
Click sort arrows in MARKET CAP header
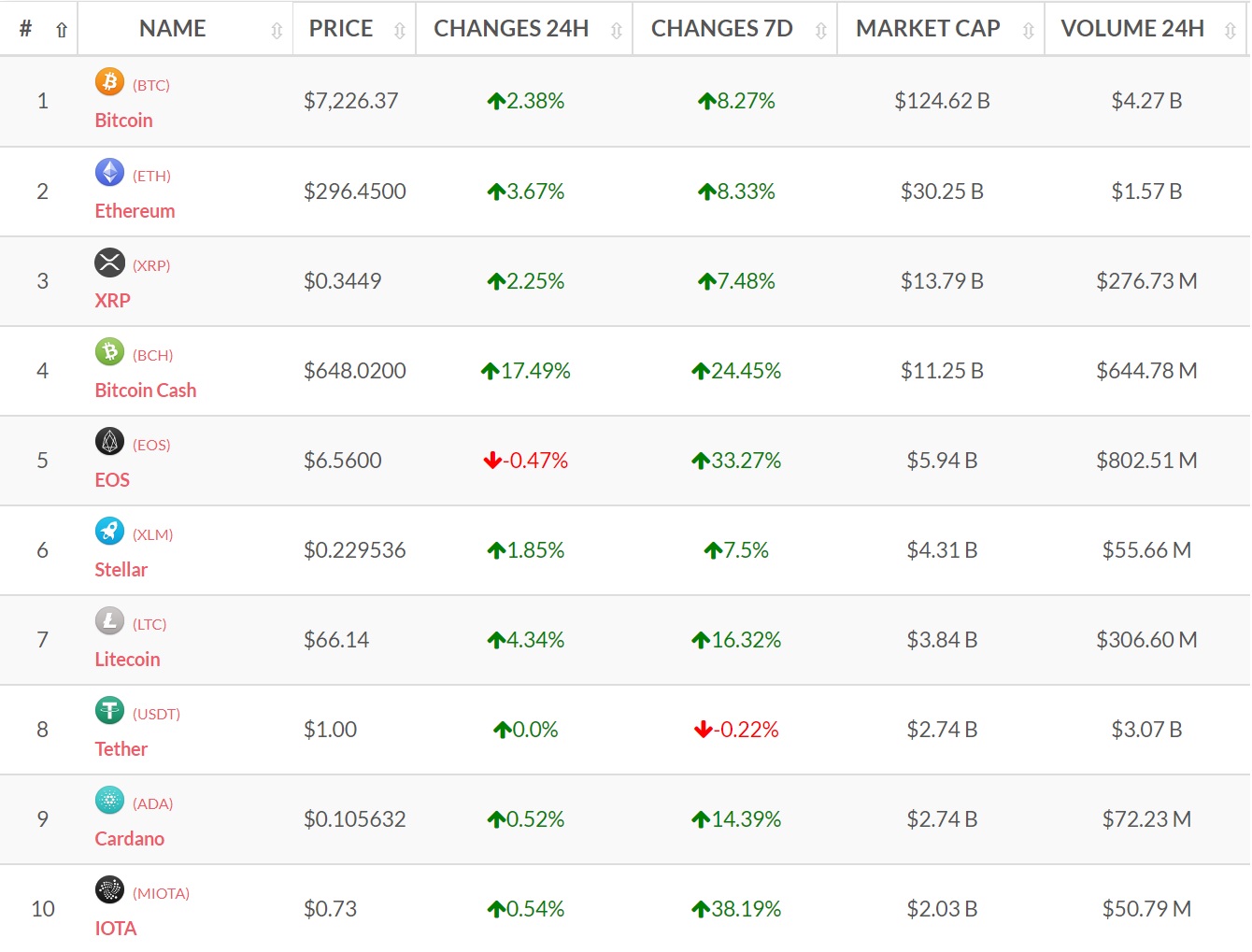click(1029, 30)
